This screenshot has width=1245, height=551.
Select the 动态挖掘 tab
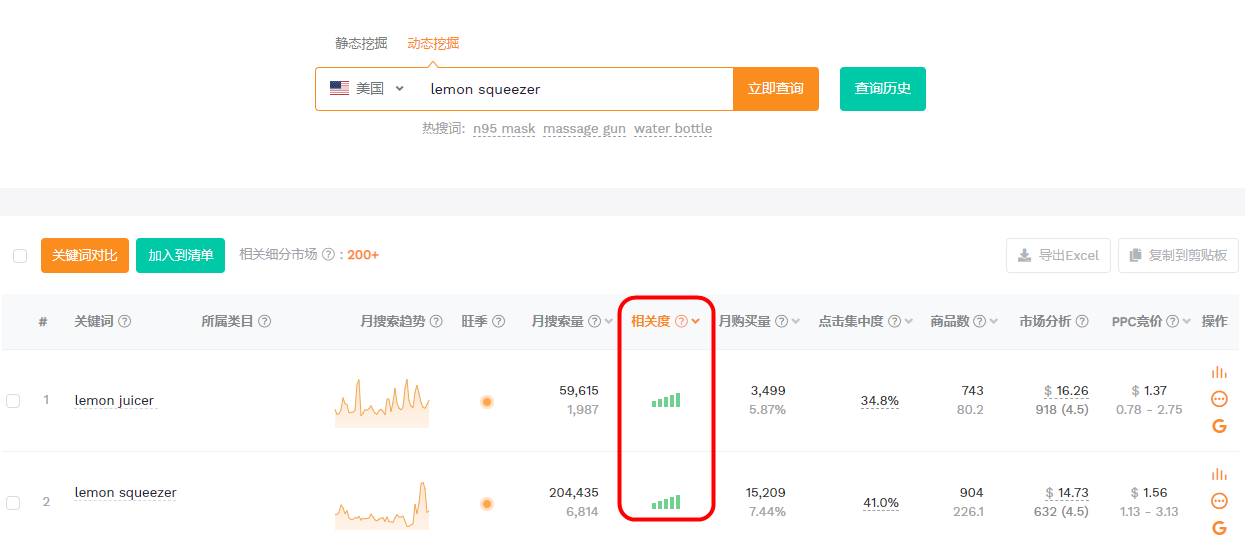433,44
